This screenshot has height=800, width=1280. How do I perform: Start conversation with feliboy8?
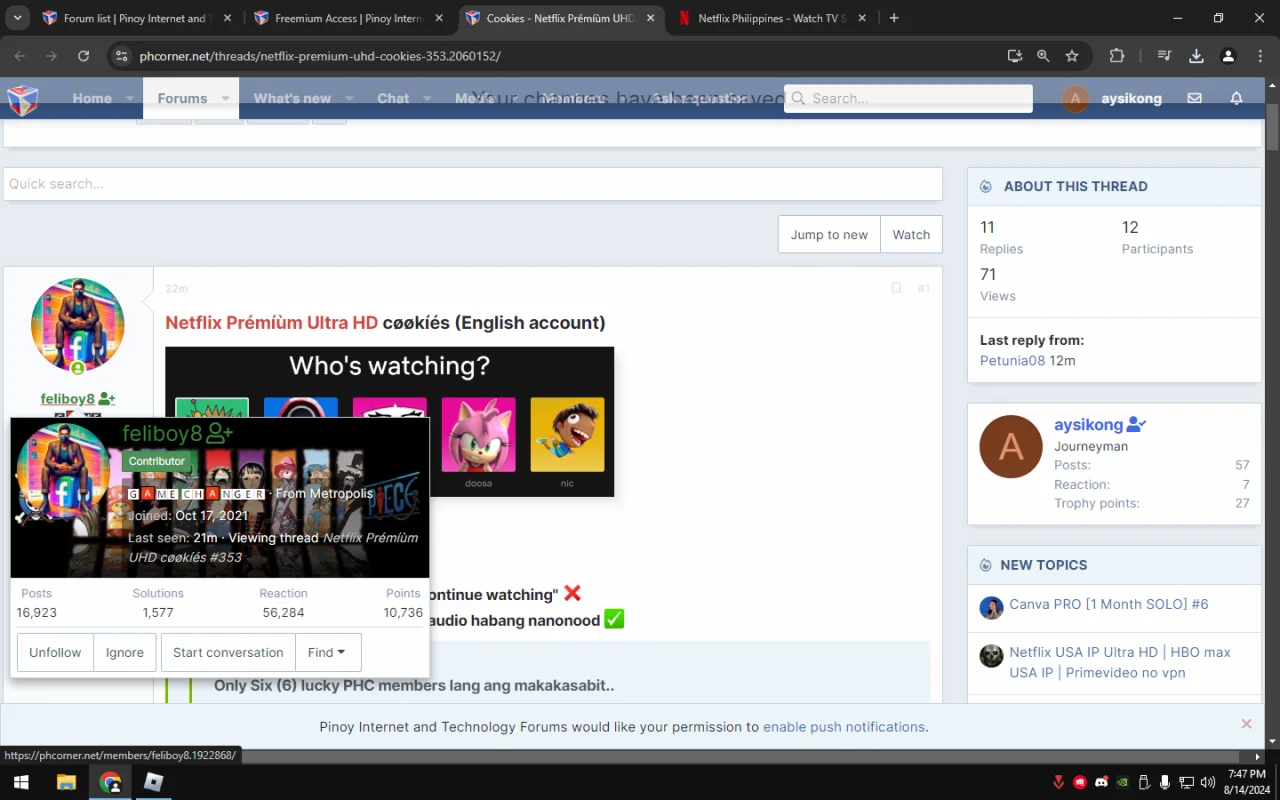(x=228, y=652)
